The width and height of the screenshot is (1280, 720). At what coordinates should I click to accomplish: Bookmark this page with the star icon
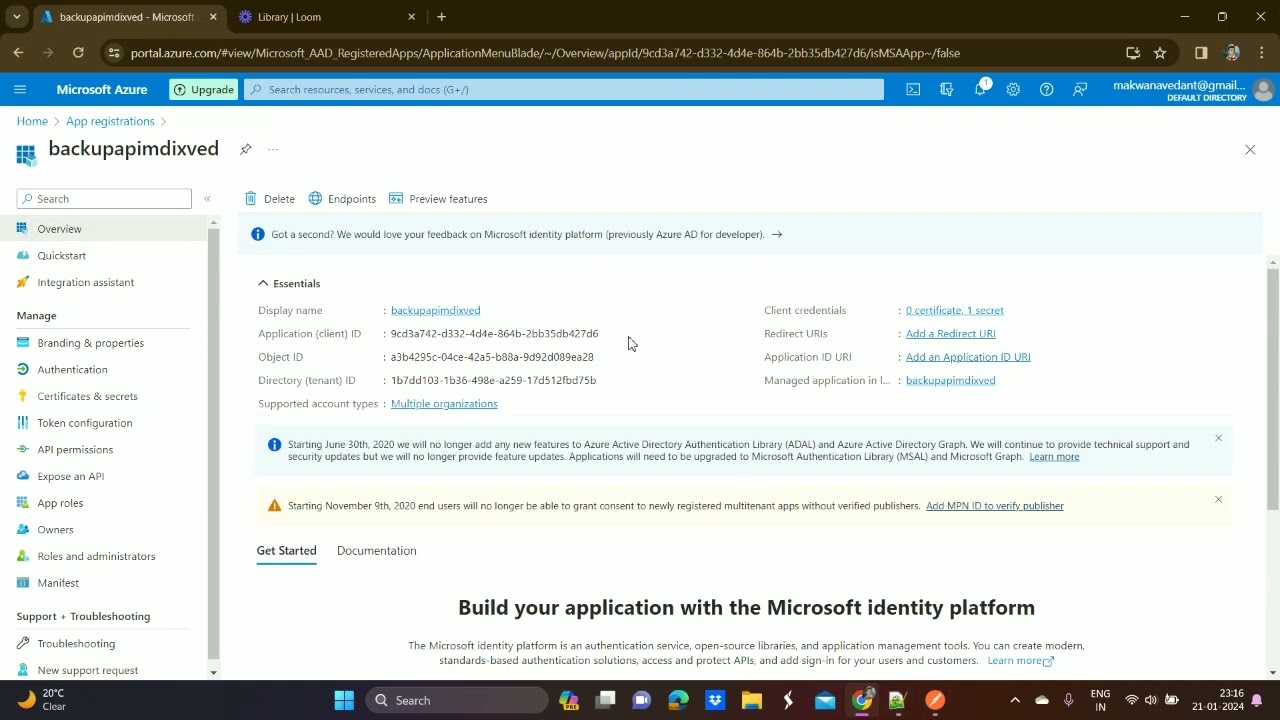pyautogui.click(x=1160, y=53)
